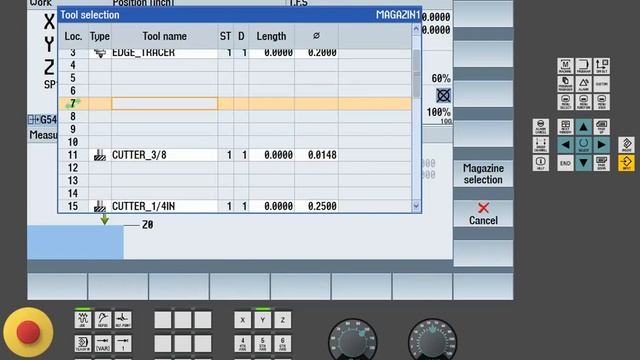Activate TEACH IN mode key
Viewport: 640px width, 360px height.
pos(83,344)
